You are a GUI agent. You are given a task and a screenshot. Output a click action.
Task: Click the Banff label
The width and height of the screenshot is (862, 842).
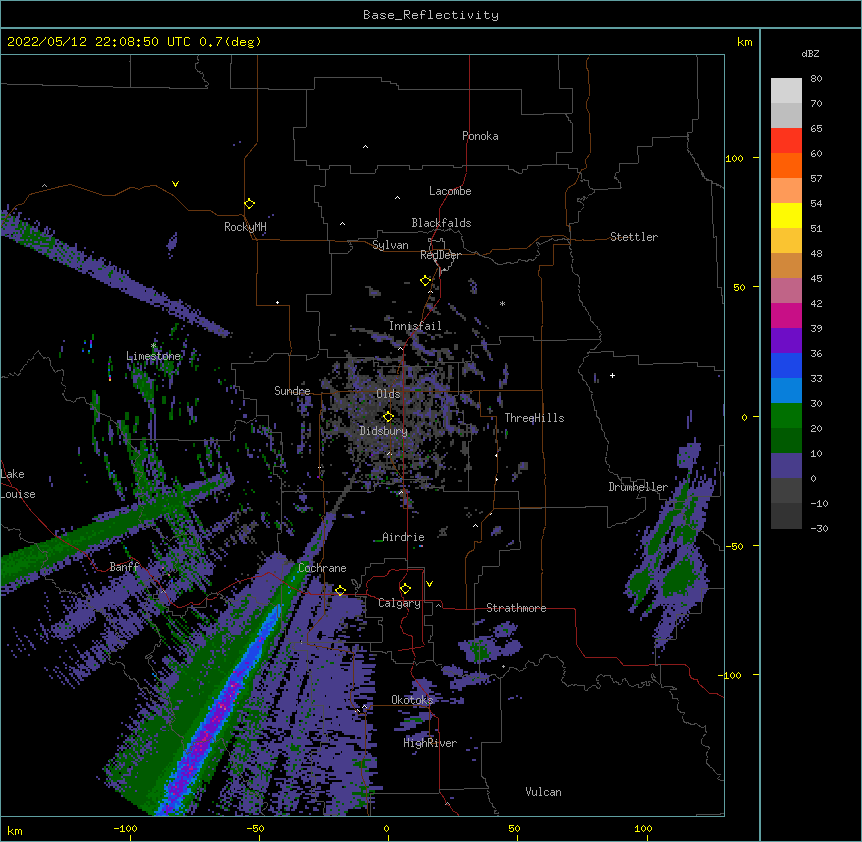tap(124, 567)
